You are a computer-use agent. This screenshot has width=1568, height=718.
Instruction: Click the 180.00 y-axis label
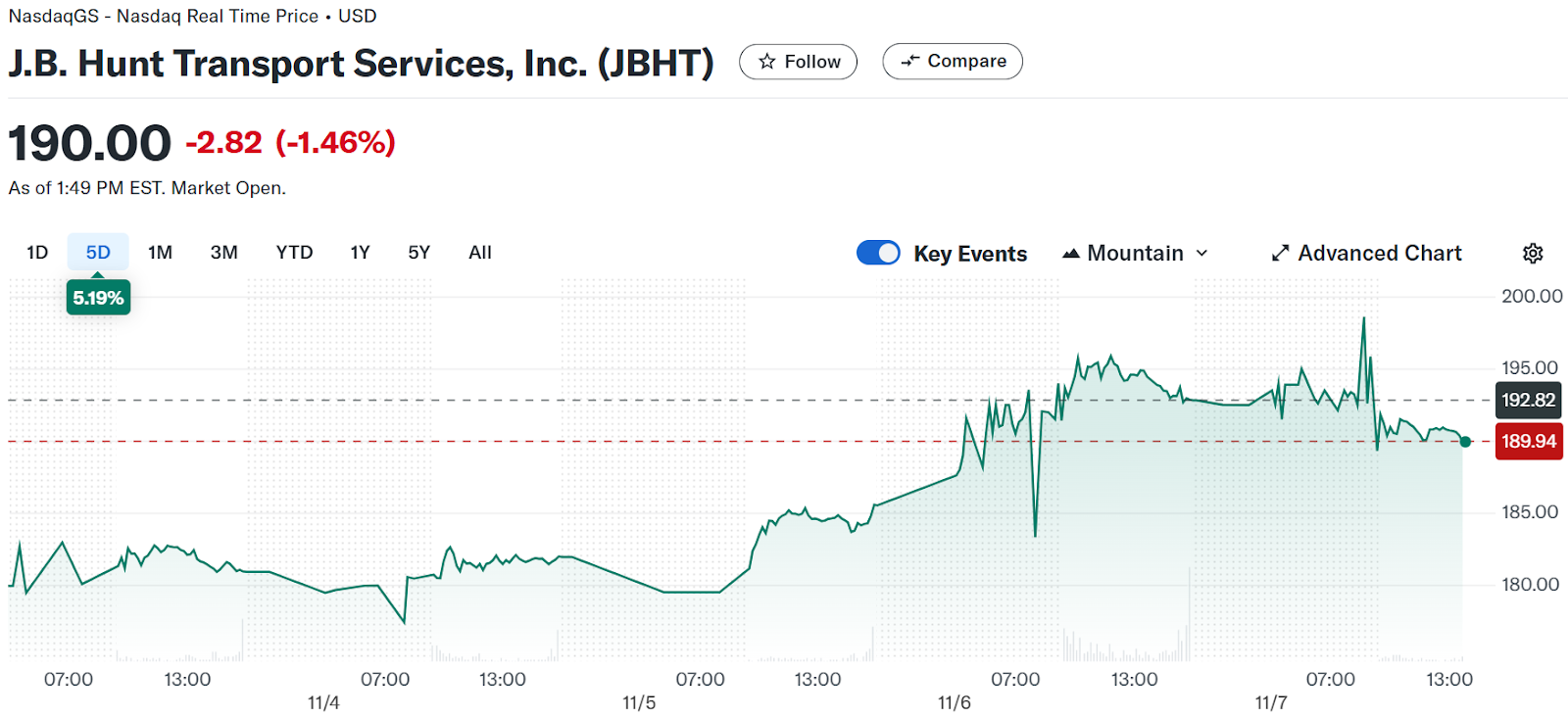coord(1530,585)
